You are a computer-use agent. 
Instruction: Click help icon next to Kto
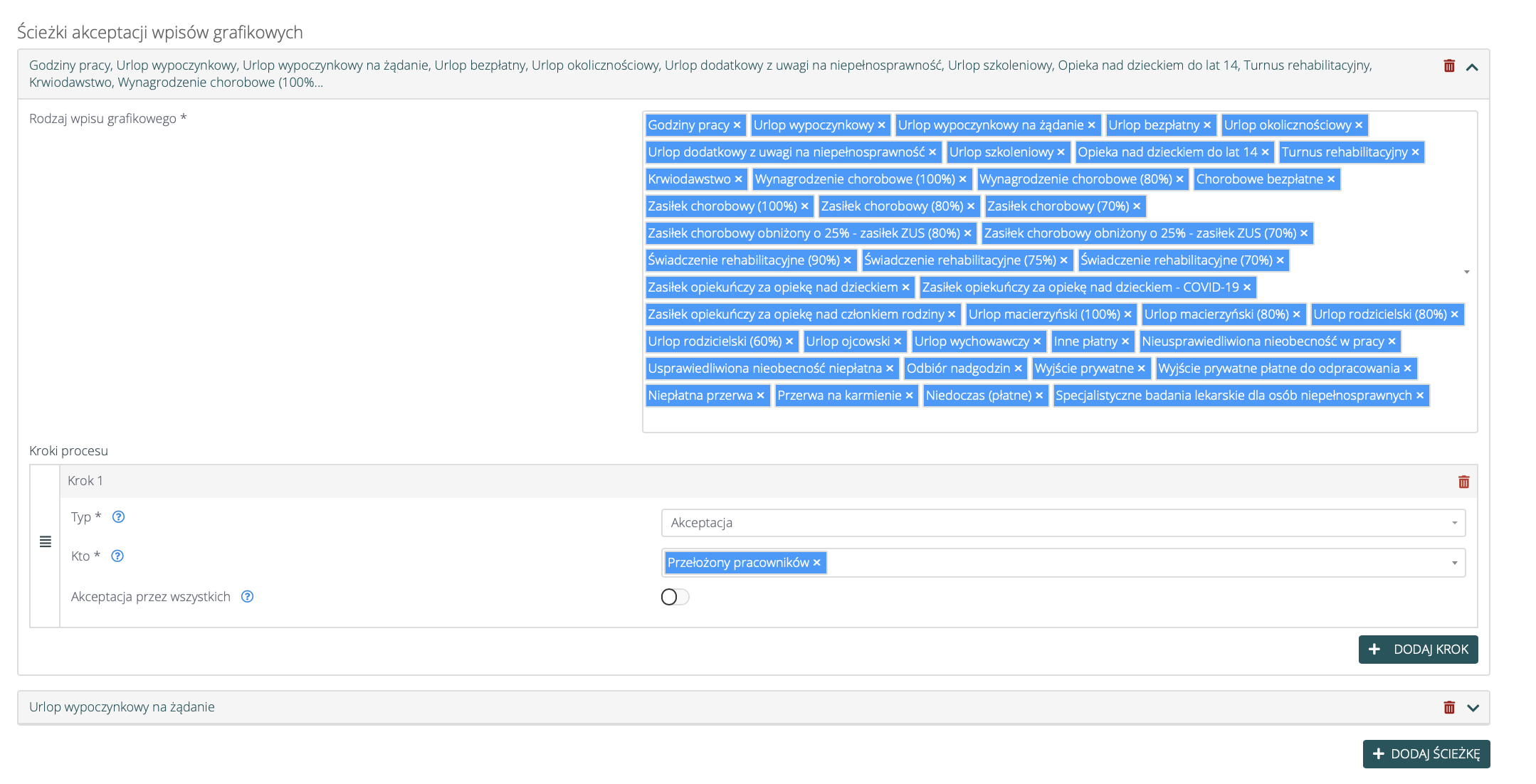tap(117, 556)
